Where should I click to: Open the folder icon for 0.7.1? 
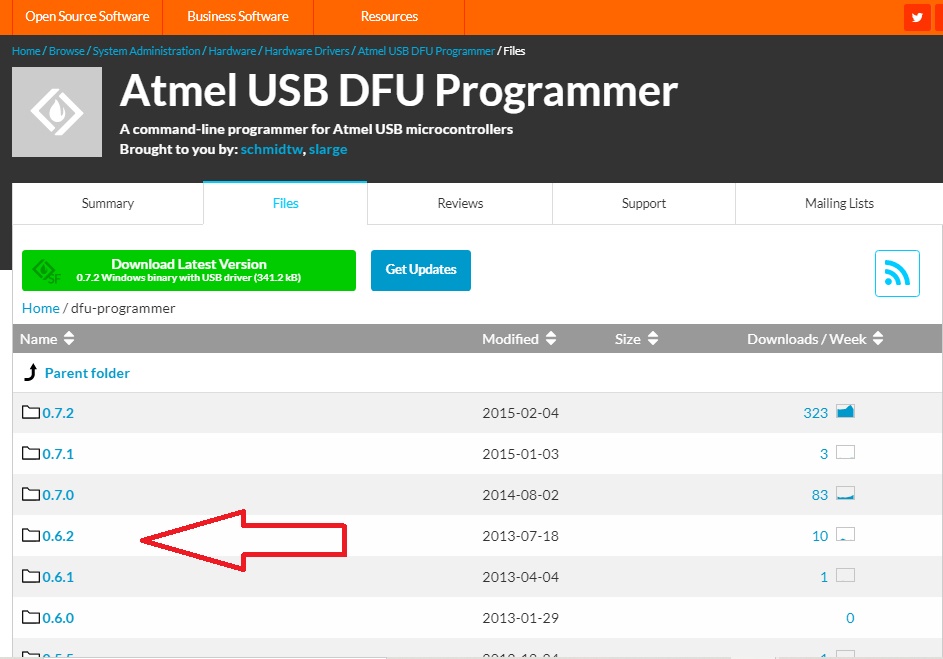tap(31, 453)
